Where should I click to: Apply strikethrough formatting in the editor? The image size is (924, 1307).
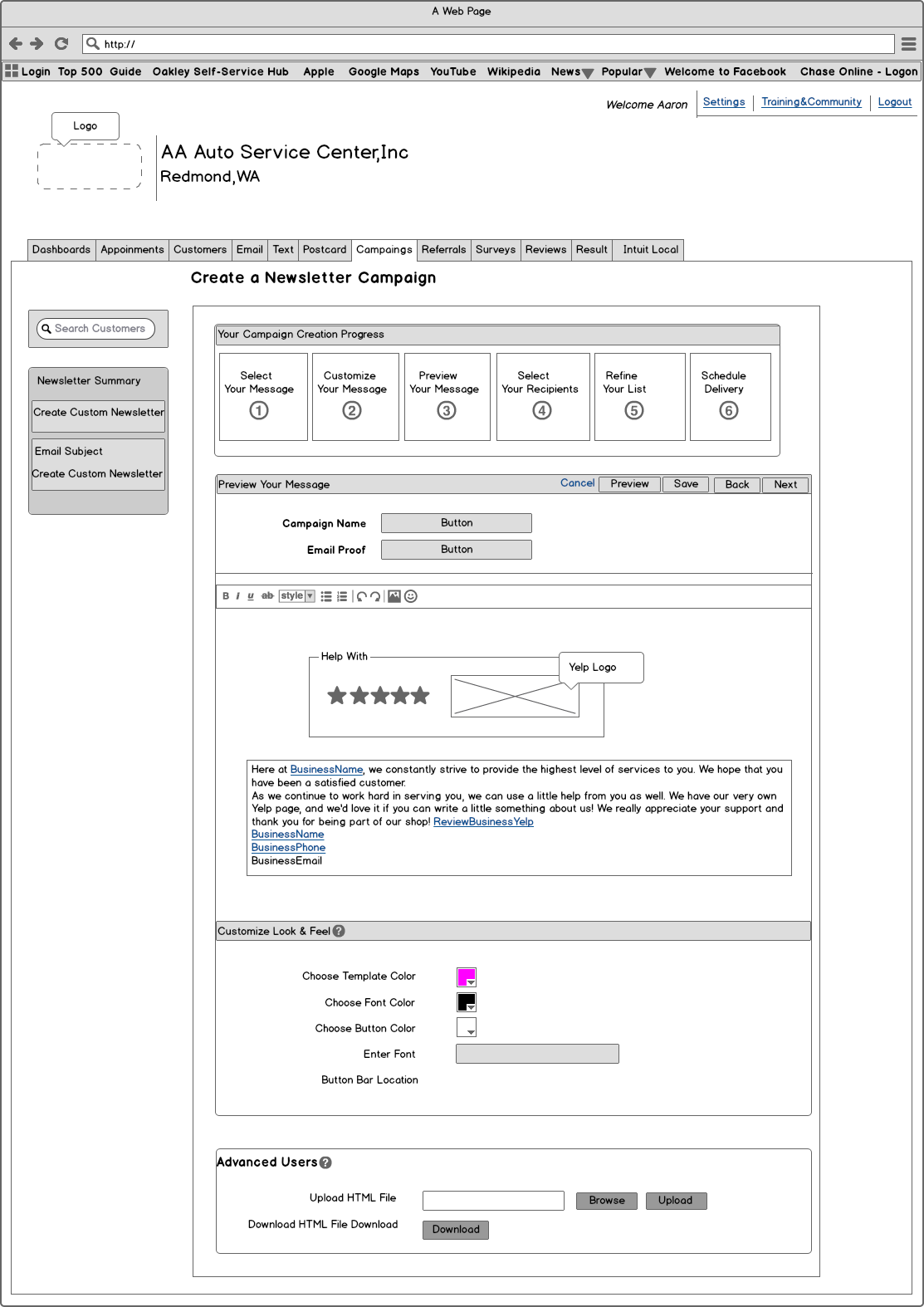[267, 596]
